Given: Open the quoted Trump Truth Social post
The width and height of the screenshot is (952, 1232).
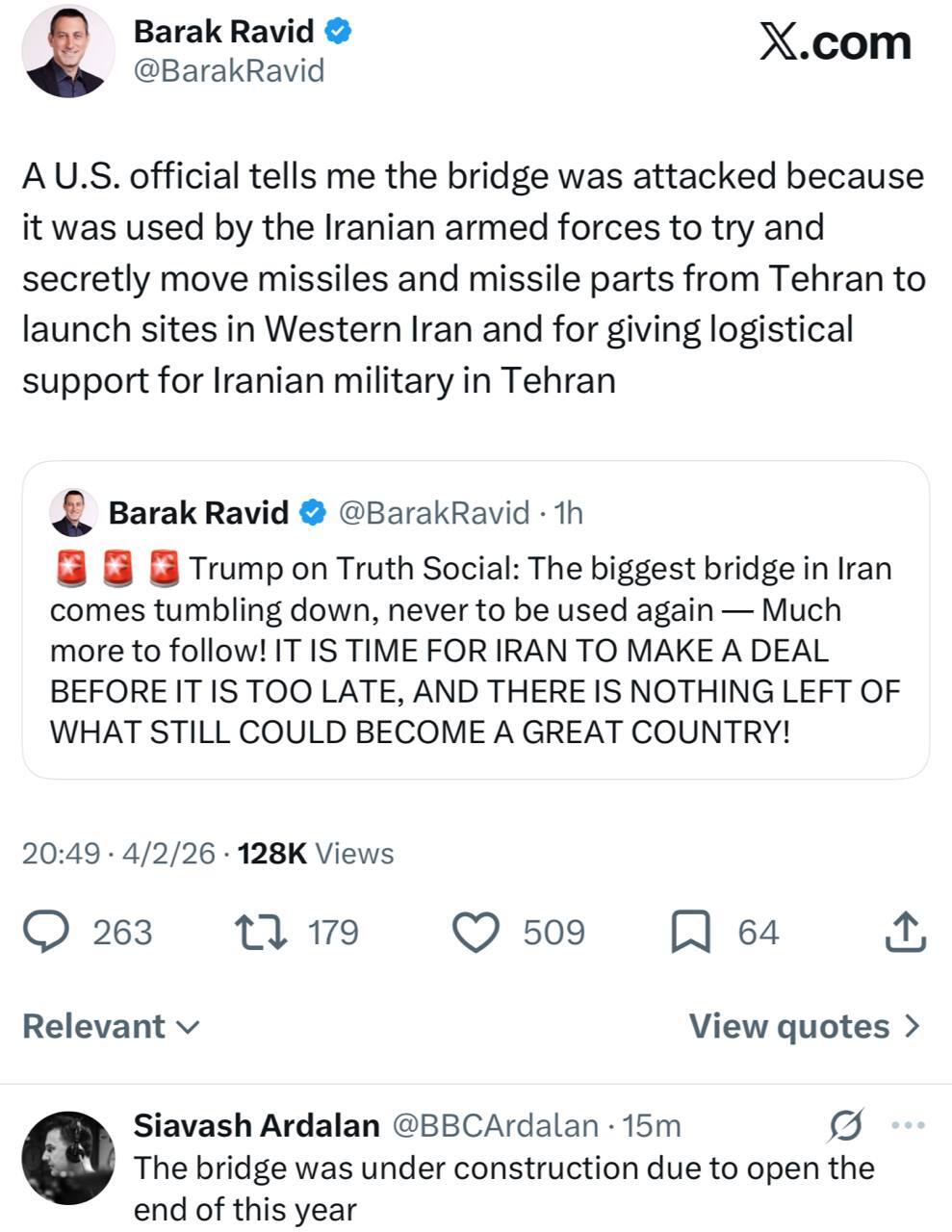Looking at the screenshot, I should (x=476, y=650).
